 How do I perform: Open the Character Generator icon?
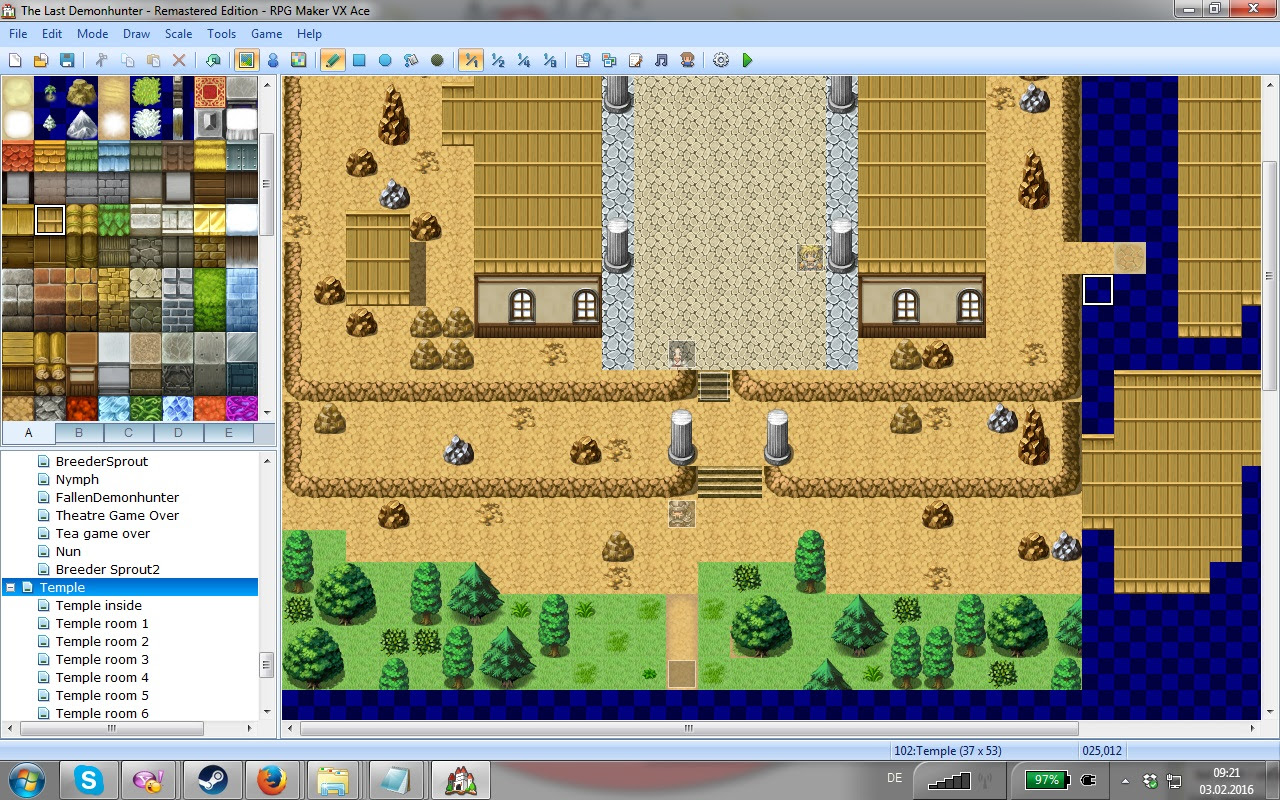(687, 60)
